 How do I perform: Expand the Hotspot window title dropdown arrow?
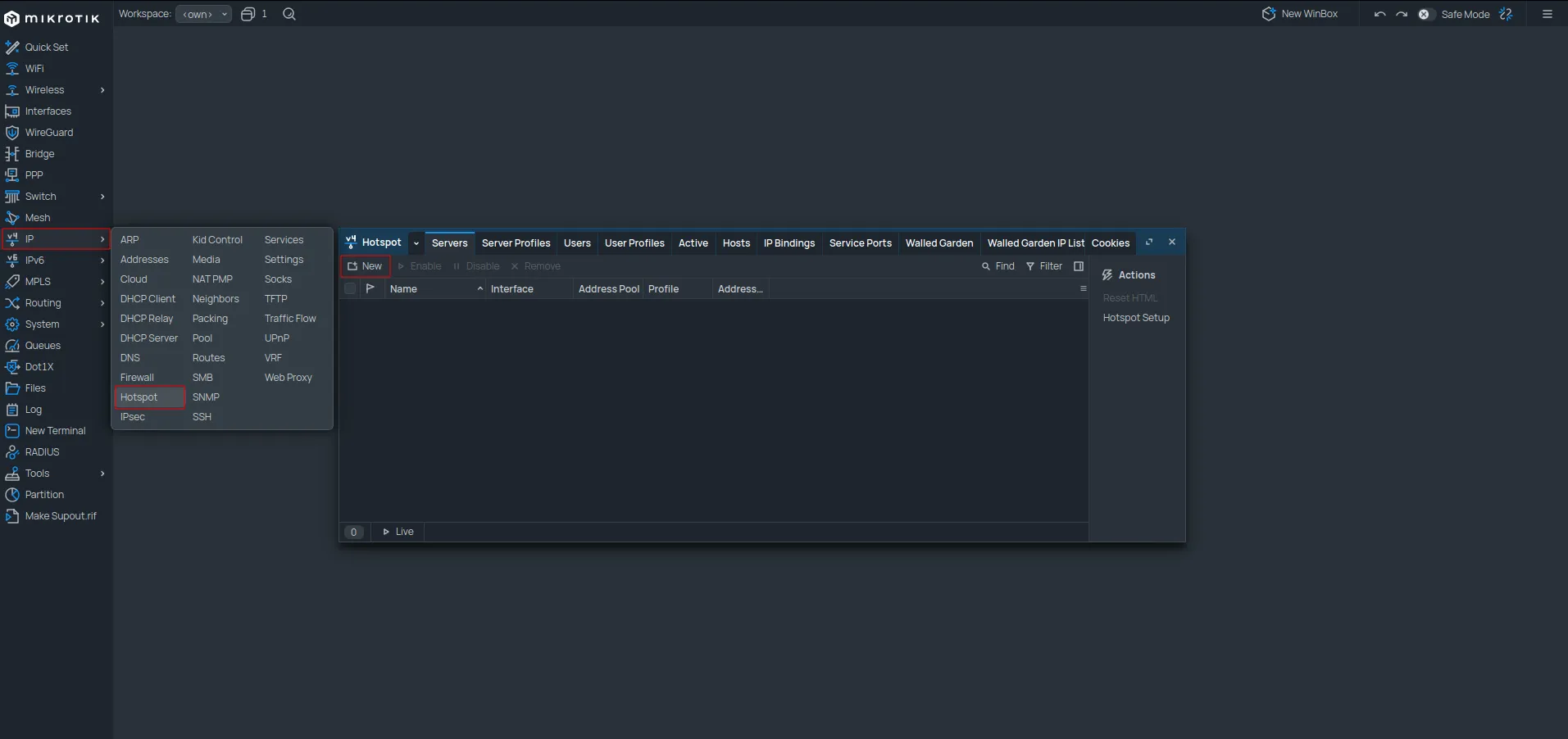pos(416,243)
